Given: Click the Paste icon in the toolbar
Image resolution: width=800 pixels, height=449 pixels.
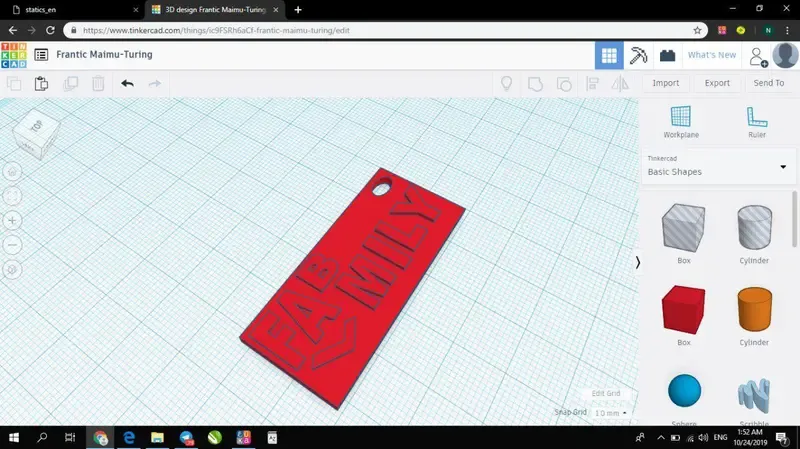Looking at the screenshot, I should (41, 84).
